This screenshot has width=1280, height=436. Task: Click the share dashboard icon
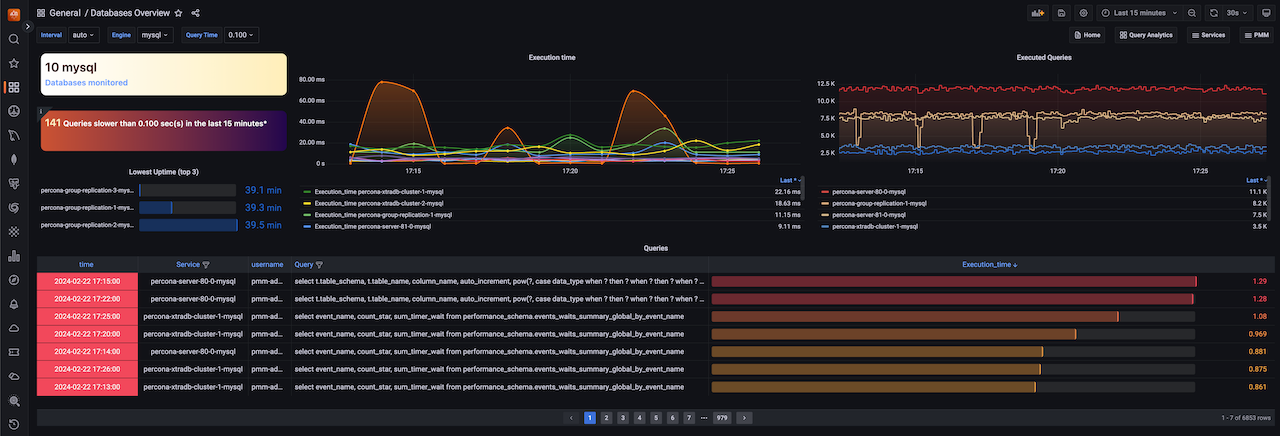pos(195,13)
